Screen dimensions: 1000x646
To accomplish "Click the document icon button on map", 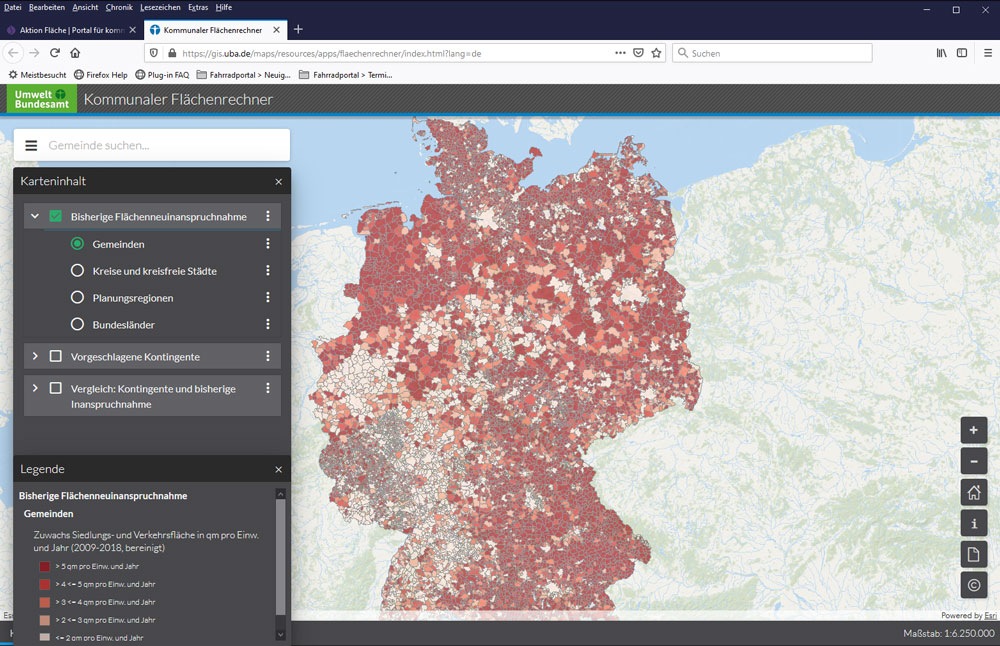I will pos(973,554).
